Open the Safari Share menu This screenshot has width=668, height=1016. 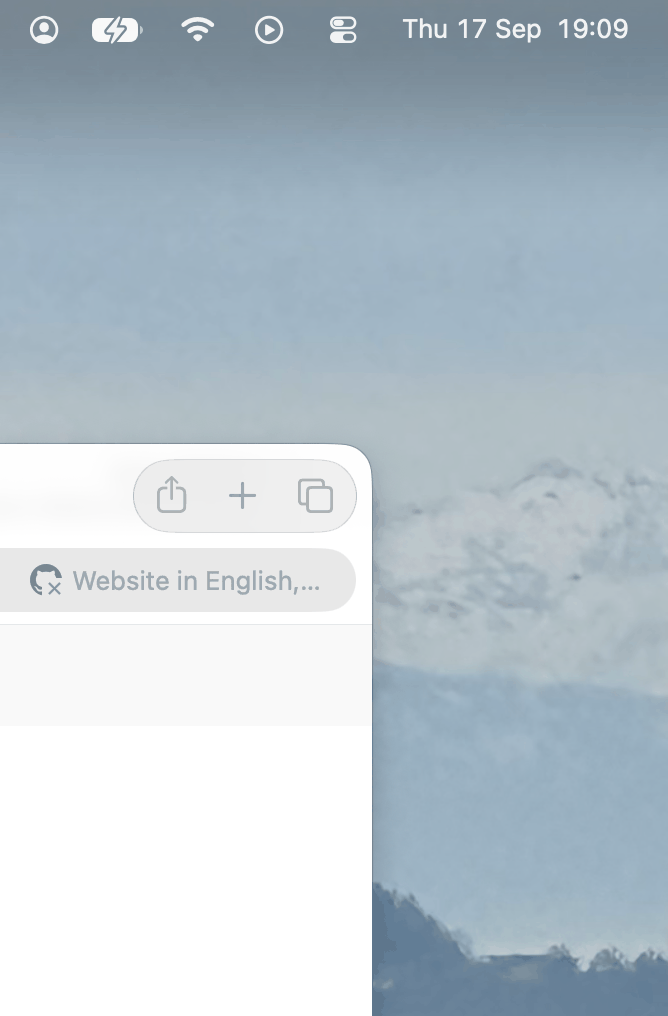172,495
